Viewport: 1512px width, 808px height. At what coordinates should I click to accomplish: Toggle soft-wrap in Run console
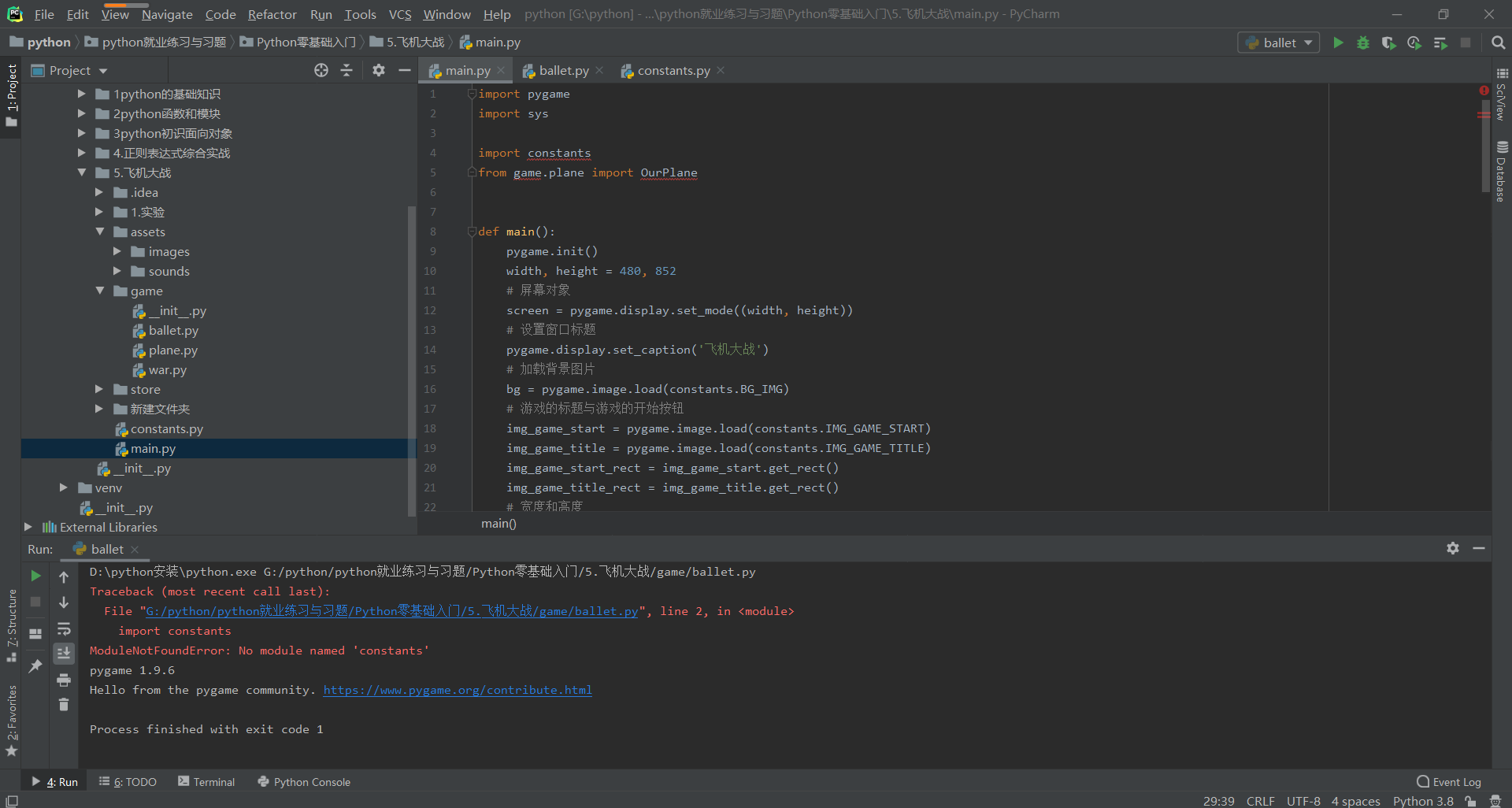click(64, 628)
